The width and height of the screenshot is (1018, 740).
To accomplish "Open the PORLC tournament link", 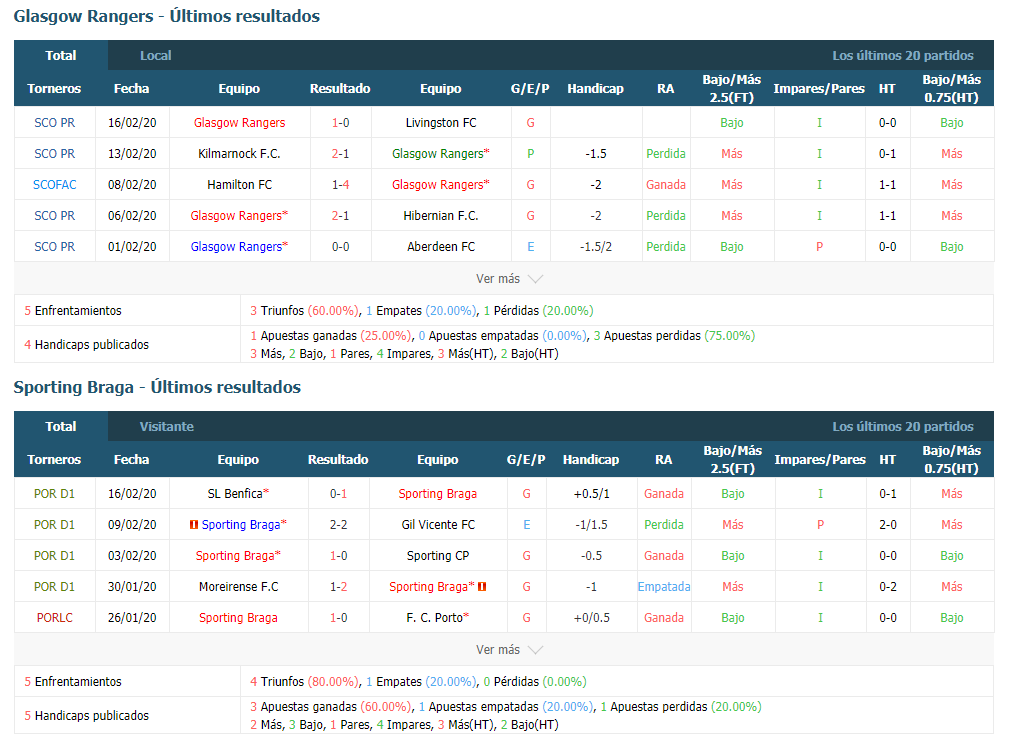I will [x=55, y=618].
